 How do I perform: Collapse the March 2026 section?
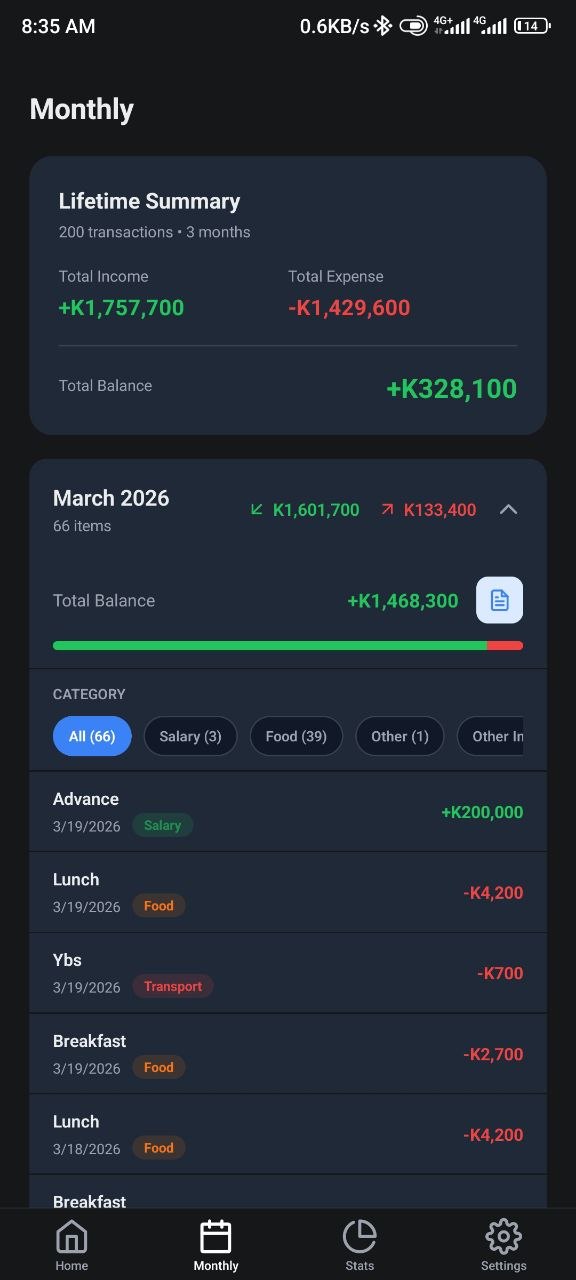click(x=508, y=509)
